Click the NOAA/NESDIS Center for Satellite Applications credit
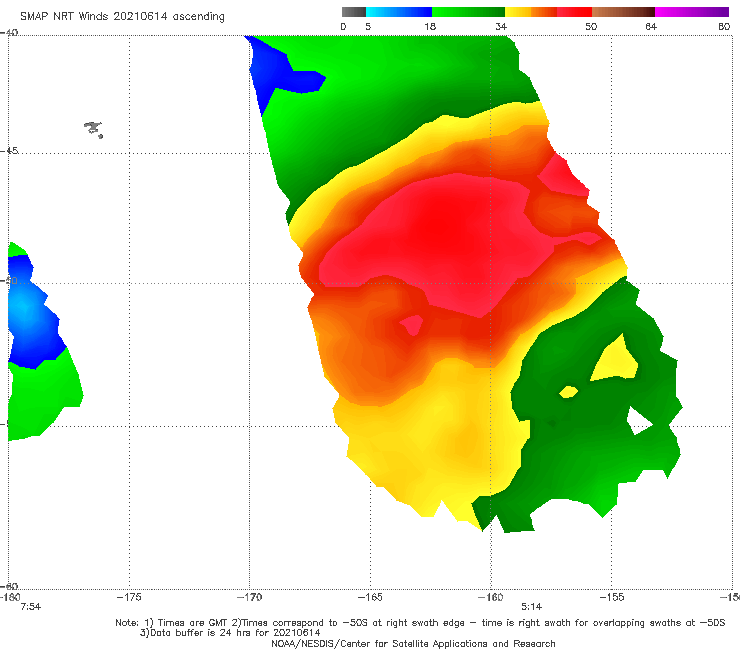 click(413, 643)
